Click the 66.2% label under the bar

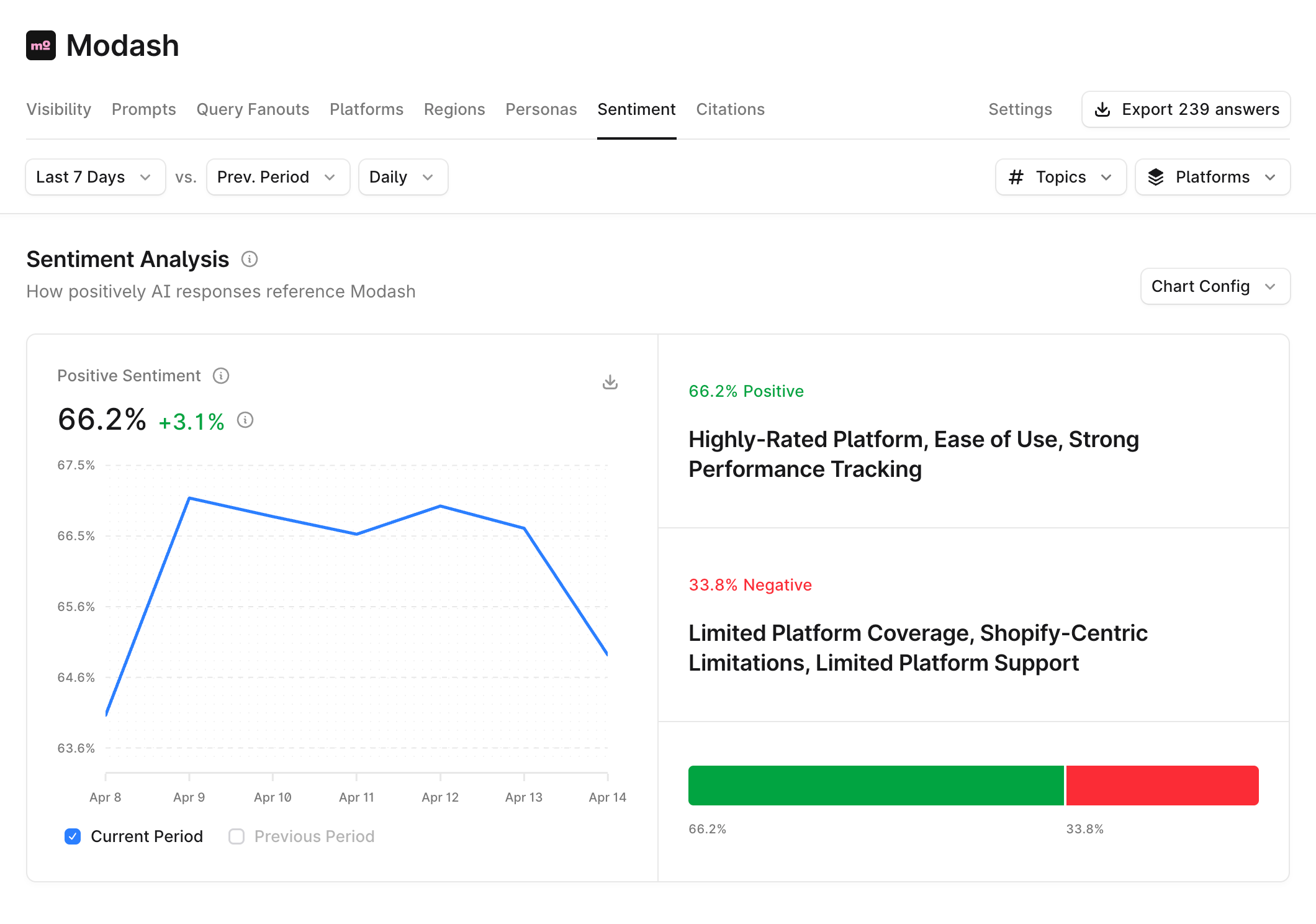click(708, 829)
